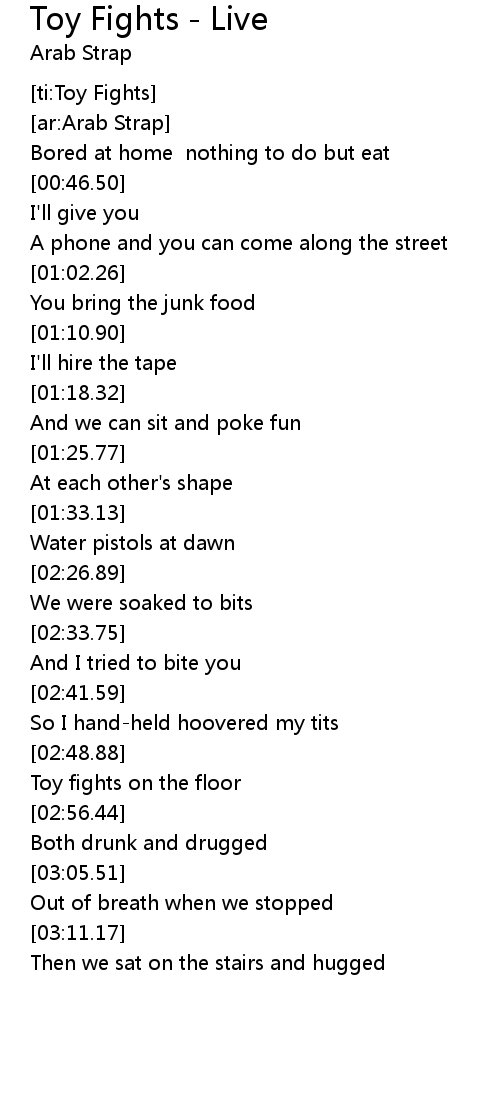The image size is (500, 1120).
Task: Click lyric 'Water pistols at dawn'
Action: click(x=132, y=543)
